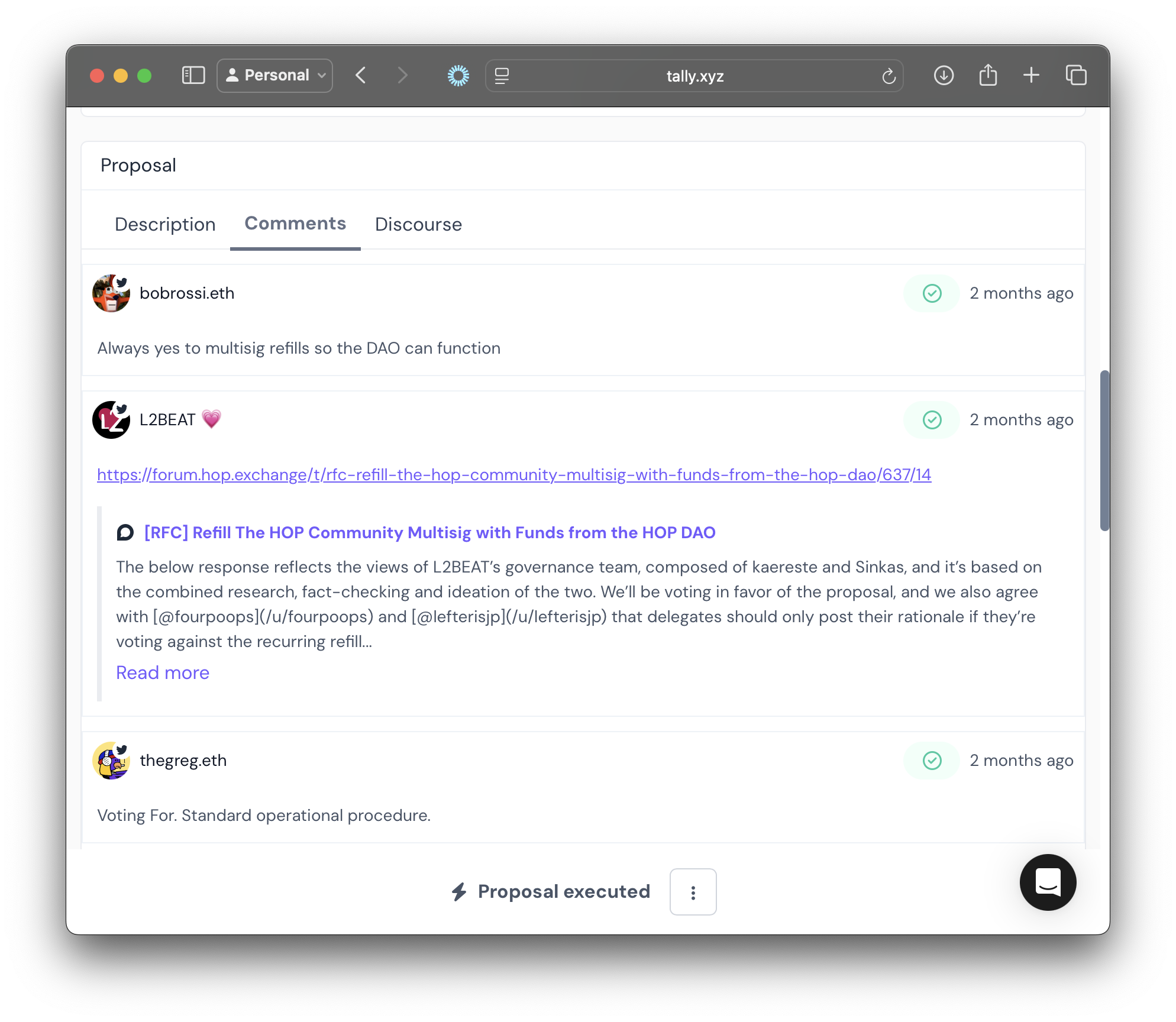The width and height of the screenshot is (1176, 1022).
Task: Click the tally.xyz address field
Action: coord(694,76)
